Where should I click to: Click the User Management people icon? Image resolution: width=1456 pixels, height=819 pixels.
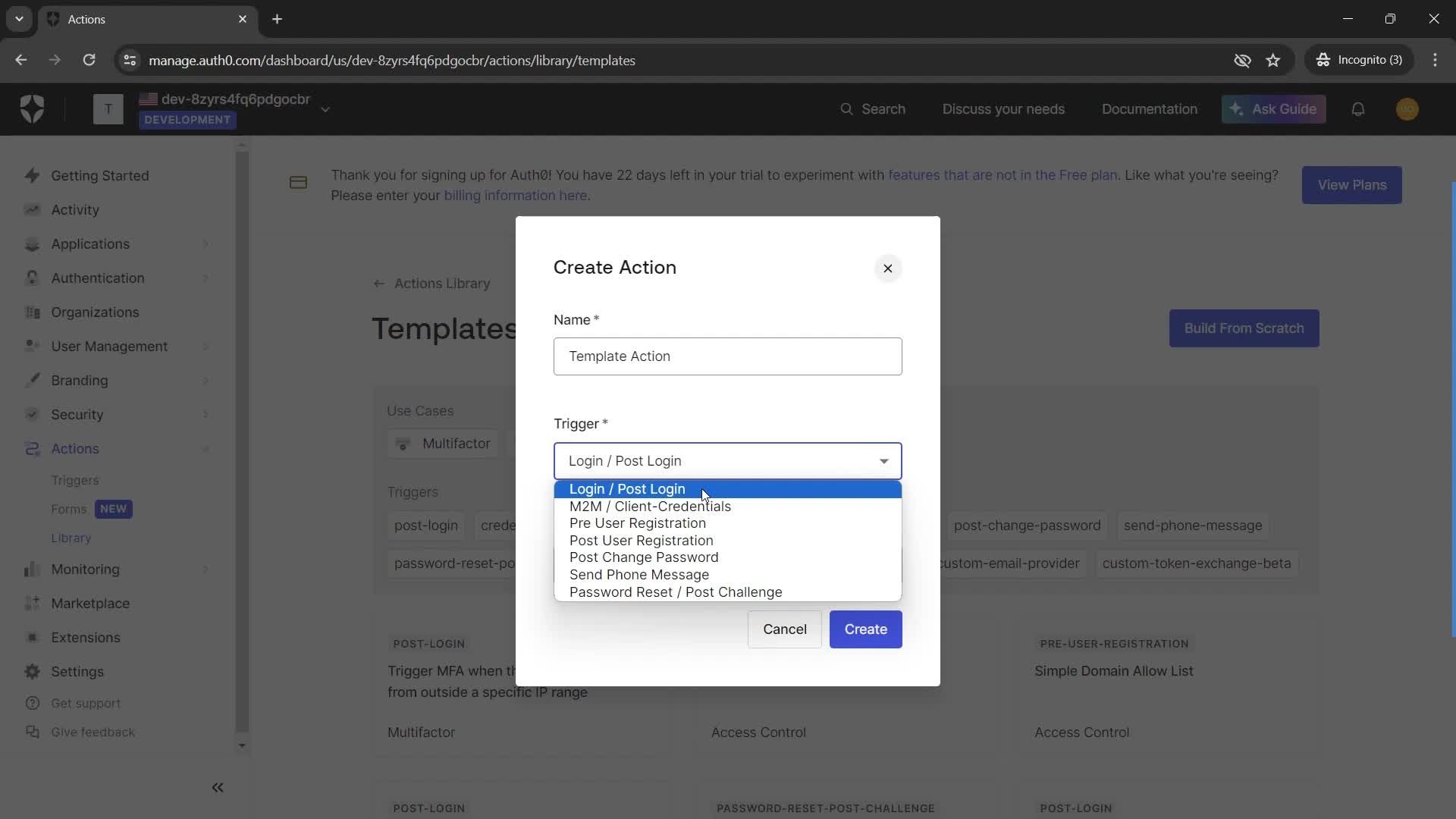[x=32, y=347]
